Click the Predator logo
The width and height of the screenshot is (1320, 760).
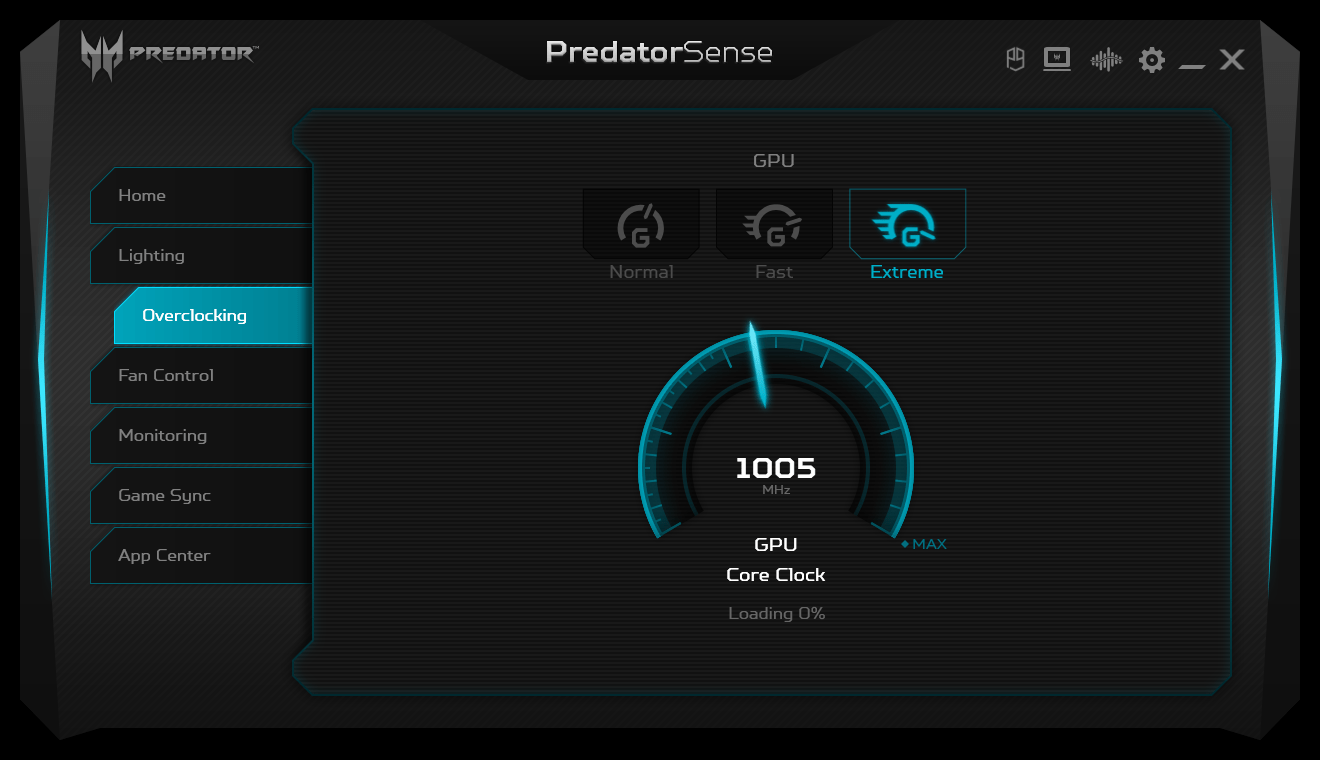169,54
